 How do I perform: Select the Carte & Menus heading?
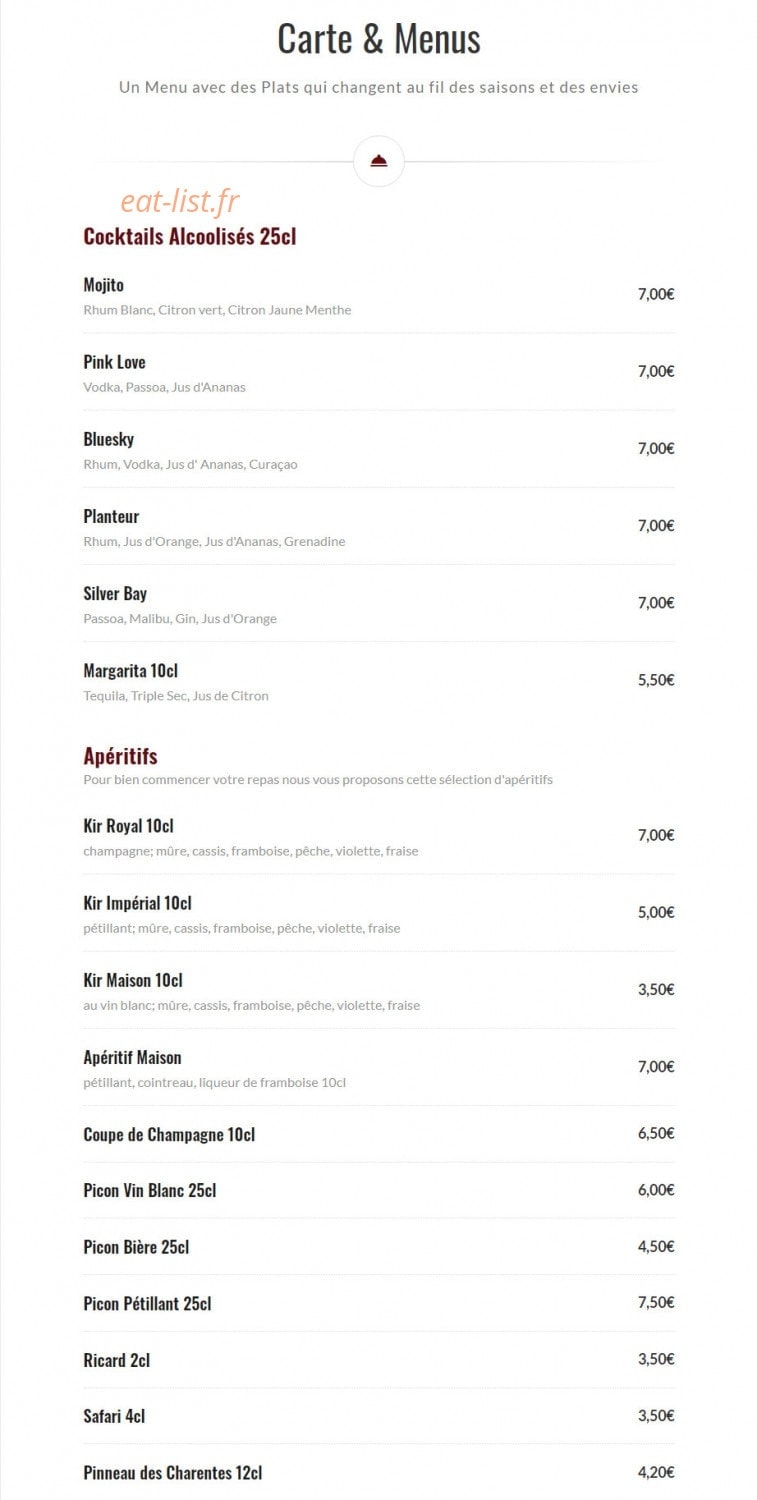(x=378, y=39)
